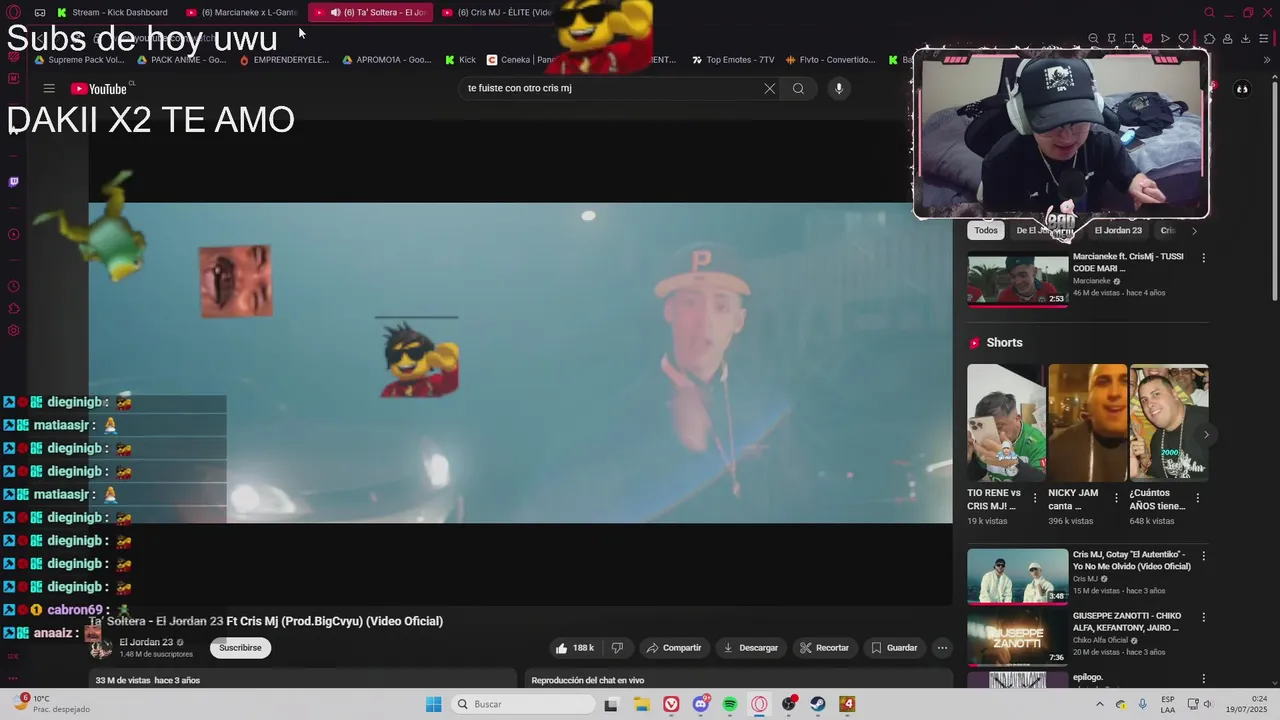Open options for the GIUSEPPE ZANOTTI video
This screenshot has height=720, width=1280.
1203,618
